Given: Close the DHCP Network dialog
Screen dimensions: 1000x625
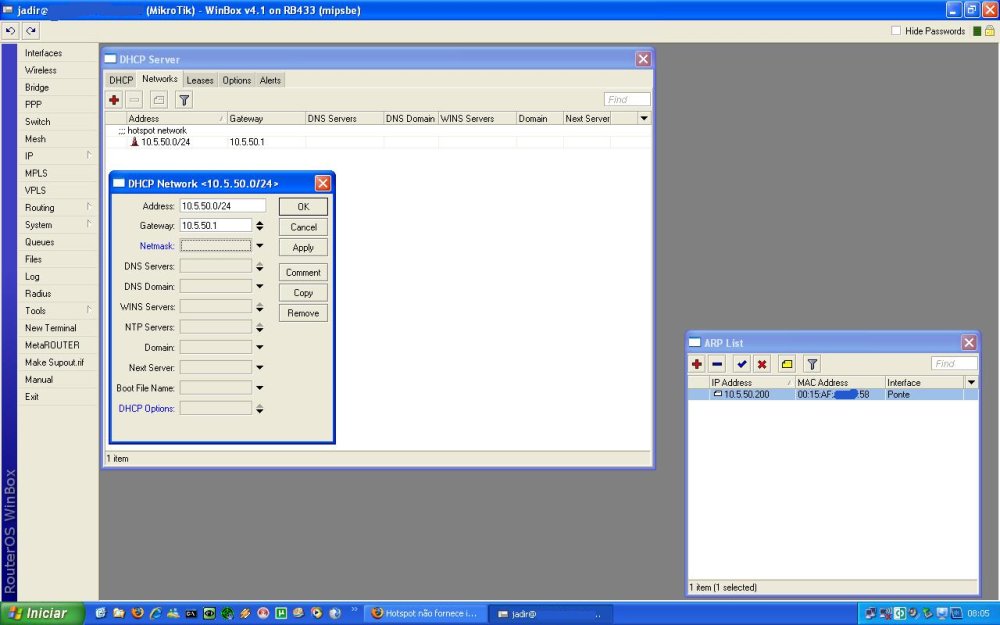Looking at the screenshot, I should [323, 184].
